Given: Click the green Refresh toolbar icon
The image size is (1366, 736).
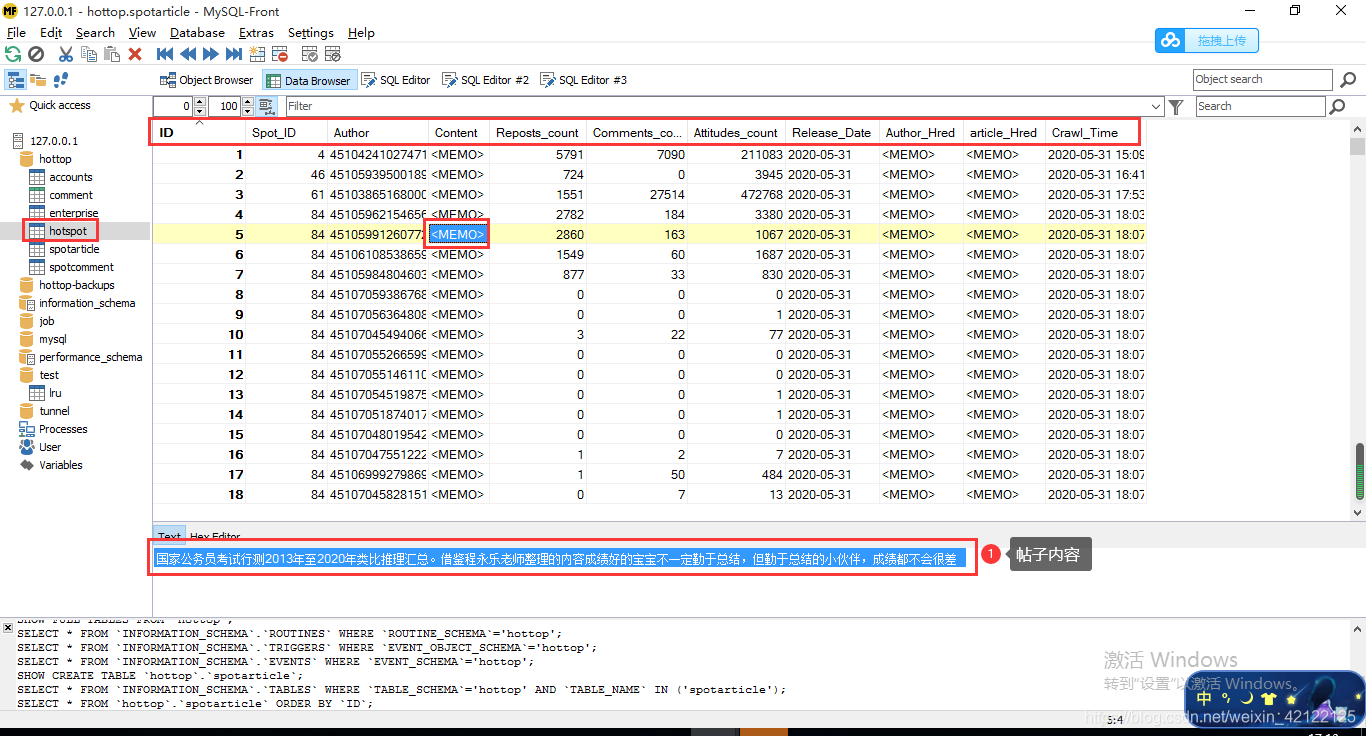Looking at the screenshot, I should tap(13, 54).
